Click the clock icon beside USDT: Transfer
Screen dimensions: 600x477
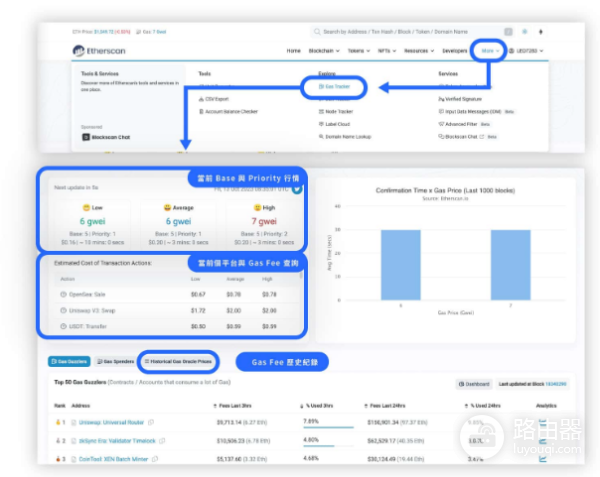coord(63,326)
